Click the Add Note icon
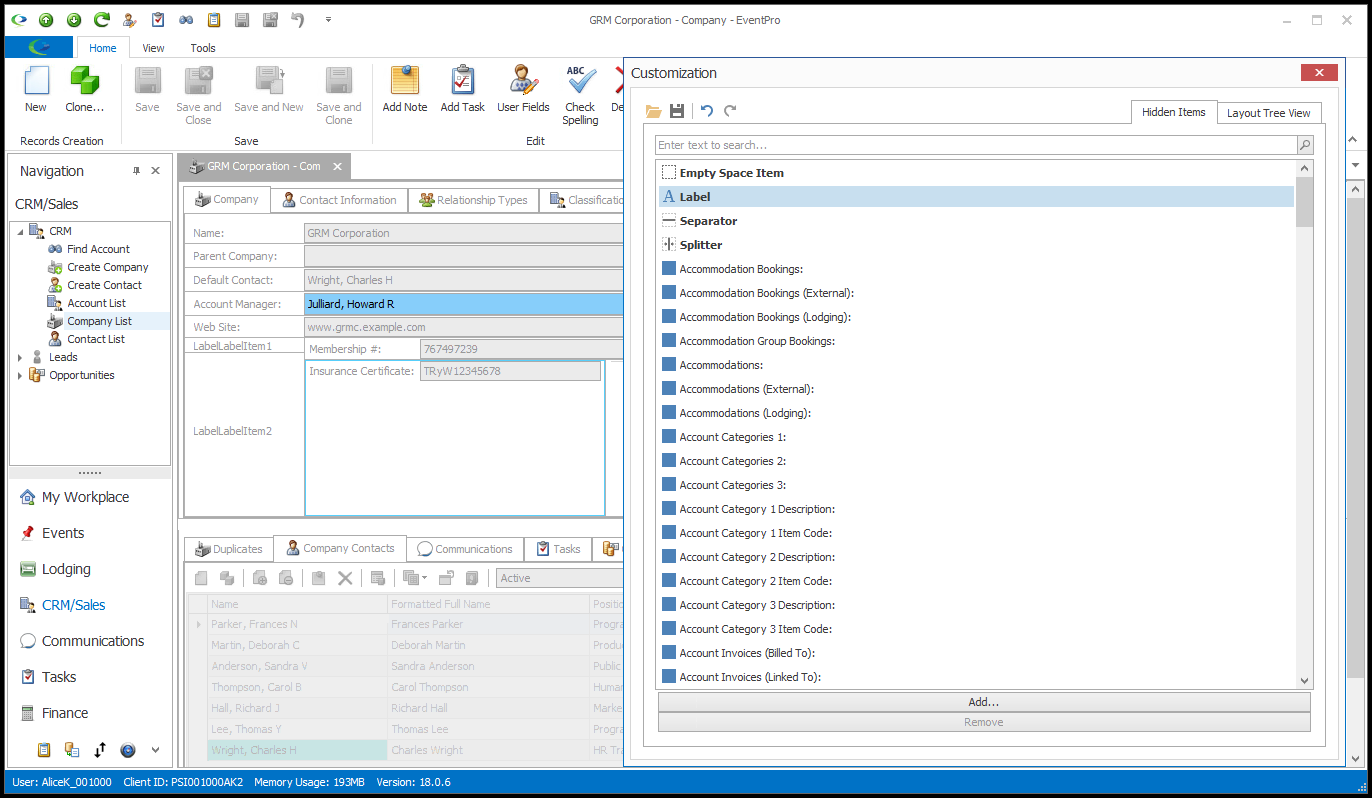The width and height of the screenshot is (1372, 798). [405, 81]
